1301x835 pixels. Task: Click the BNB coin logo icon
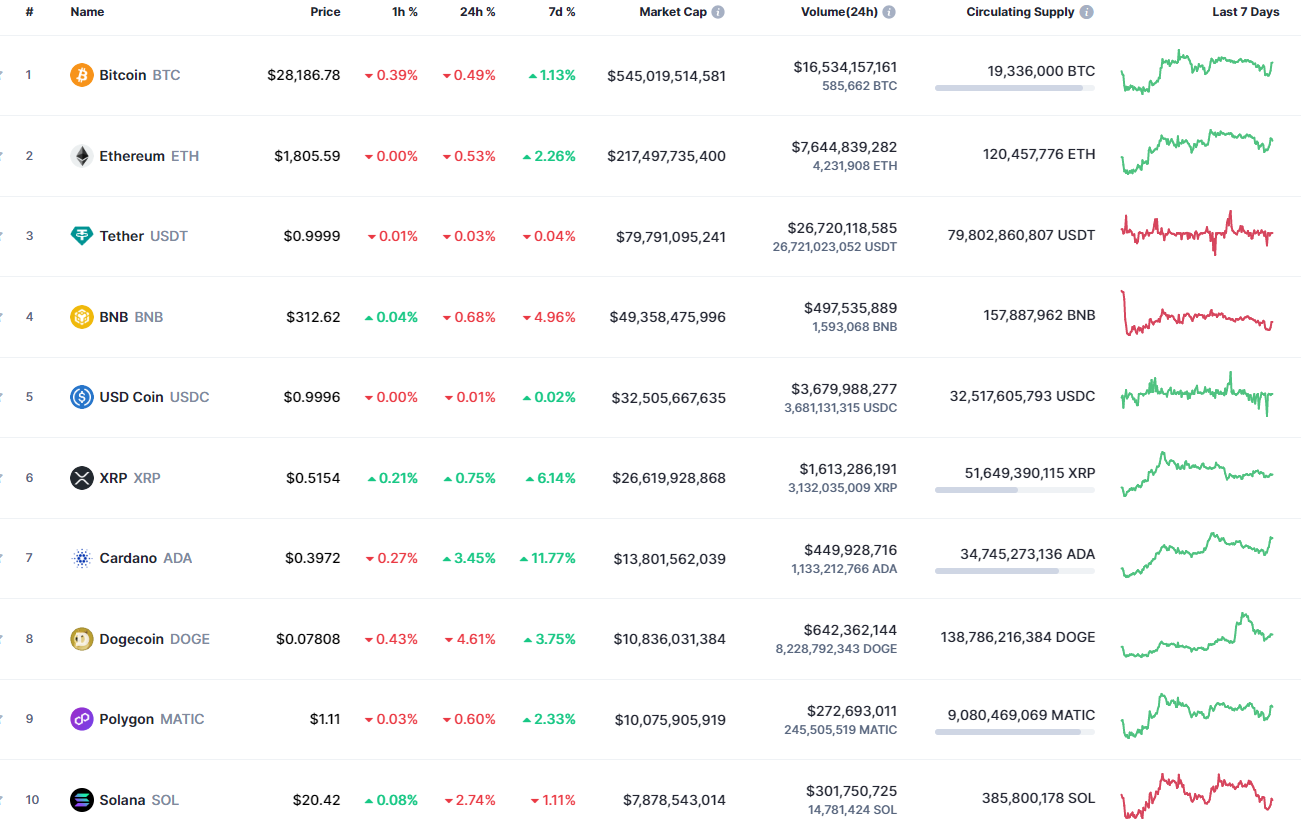coord(82,317)
